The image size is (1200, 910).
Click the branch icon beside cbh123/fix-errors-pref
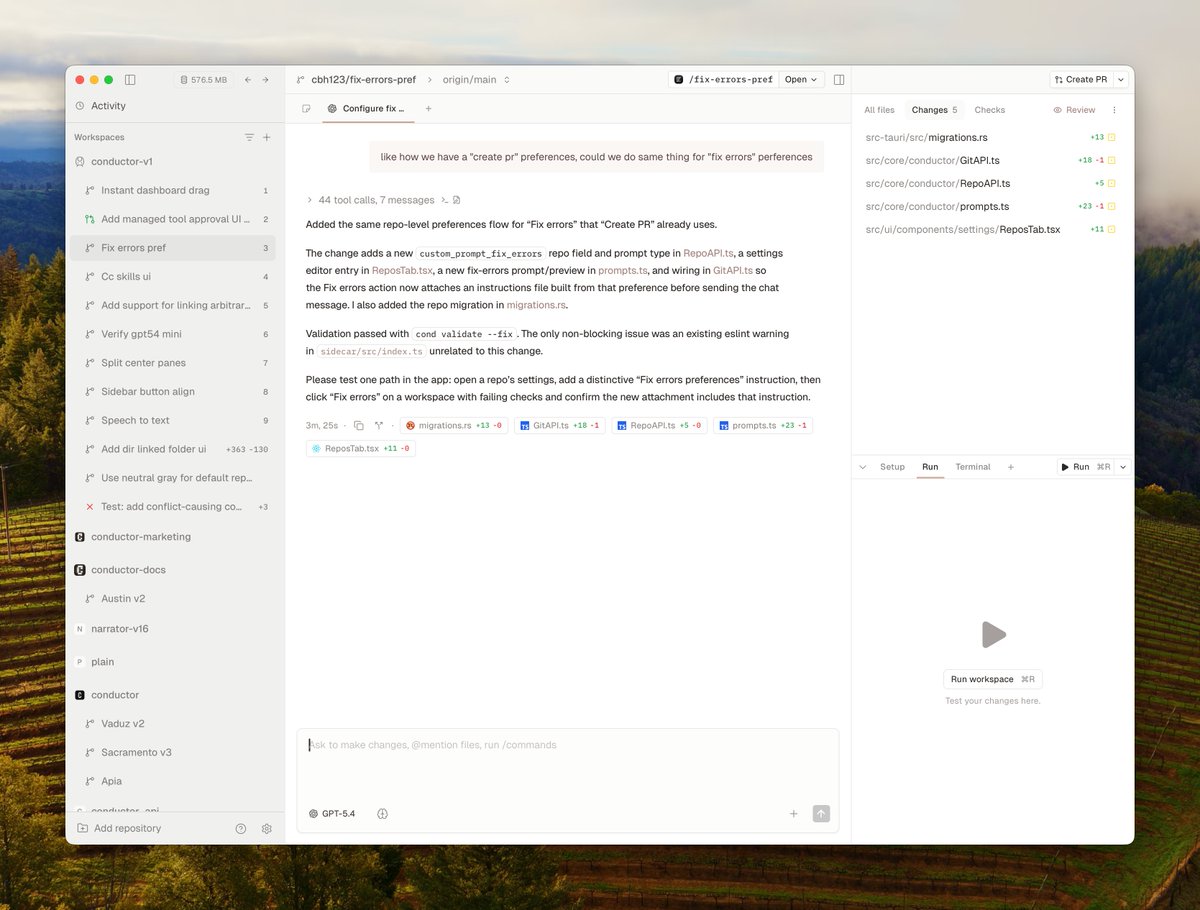[x=302, y=80]
